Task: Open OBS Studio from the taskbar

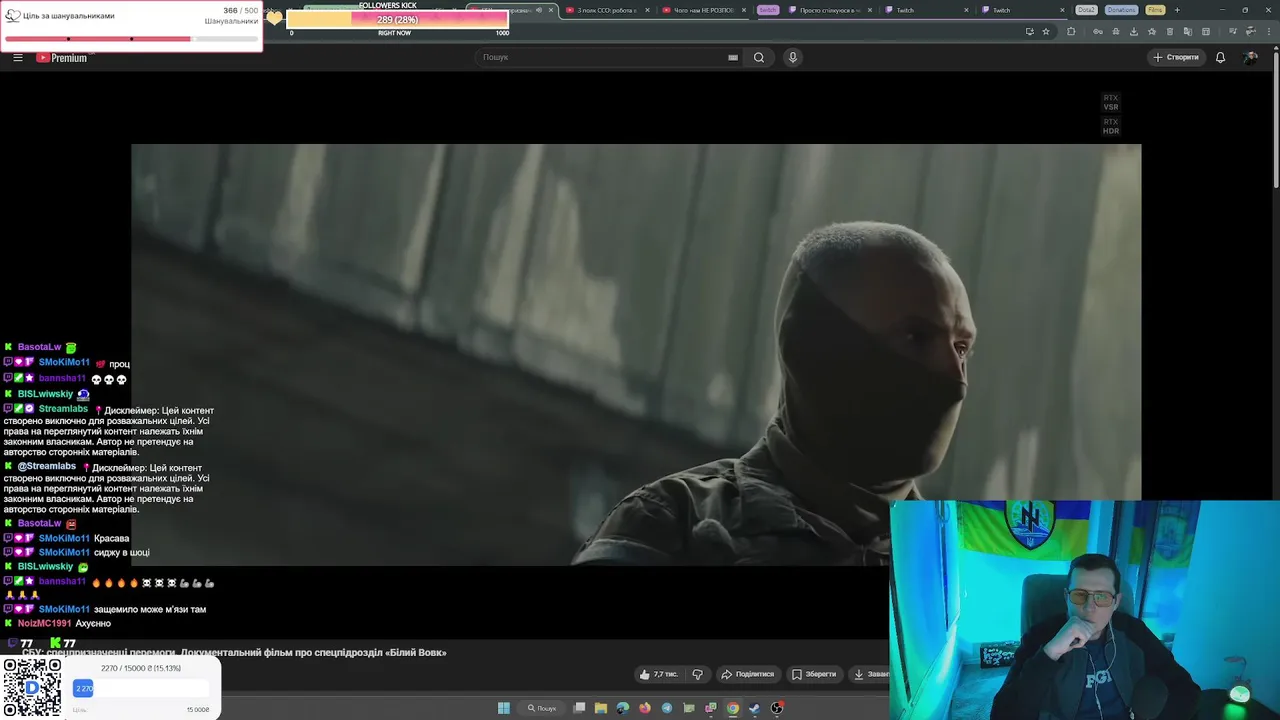Action: (777, 708)
